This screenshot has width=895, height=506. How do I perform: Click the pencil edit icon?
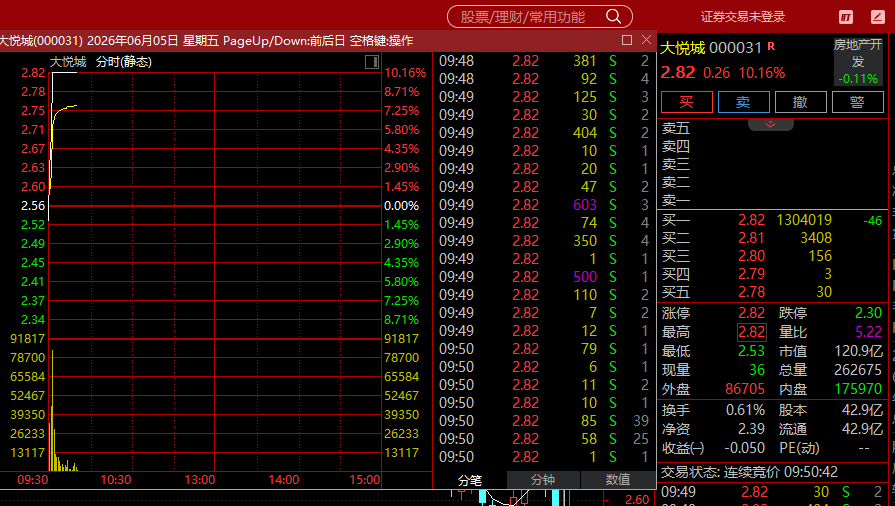(x=878, y=17)
